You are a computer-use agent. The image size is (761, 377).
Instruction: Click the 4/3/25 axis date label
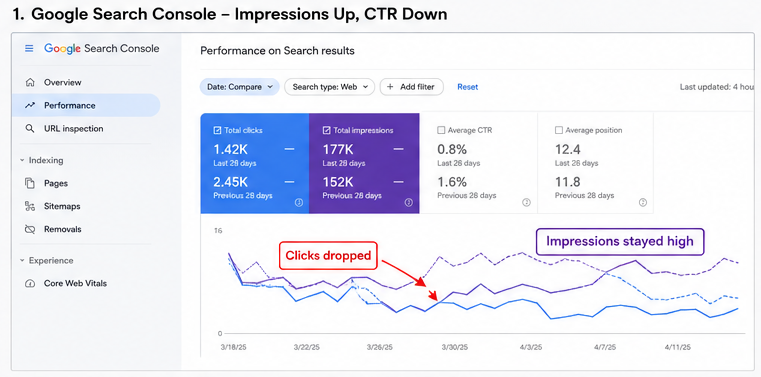[530, 347]
